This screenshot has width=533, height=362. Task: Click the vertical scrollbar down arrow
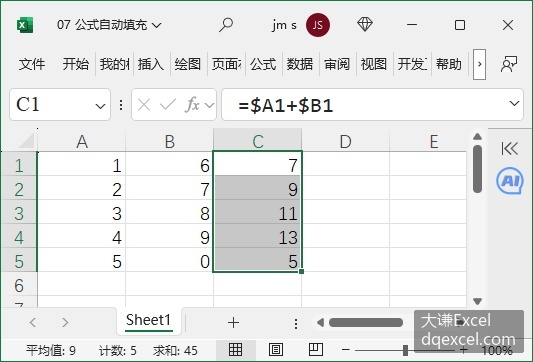(478, 301)
